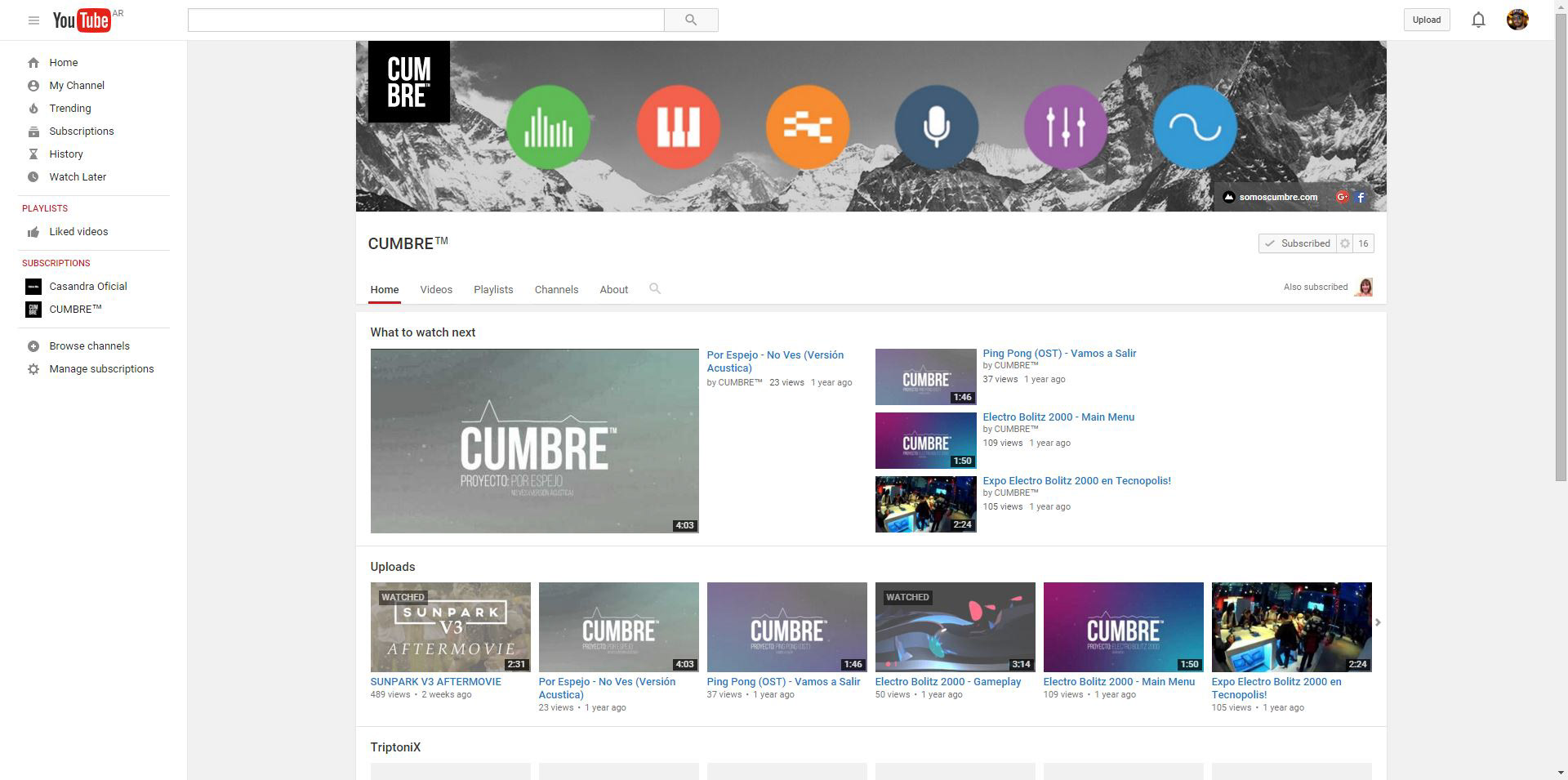Open the hamburger guide menu
The image size is (1568, 780).
[33, 20]
